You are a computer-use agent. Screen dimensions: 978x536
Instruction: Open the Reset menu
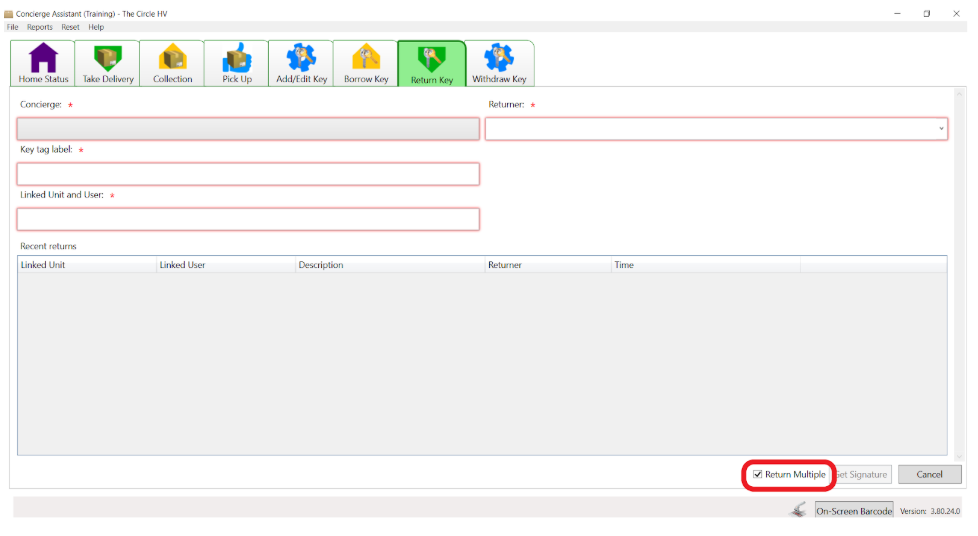click(70, 27)
